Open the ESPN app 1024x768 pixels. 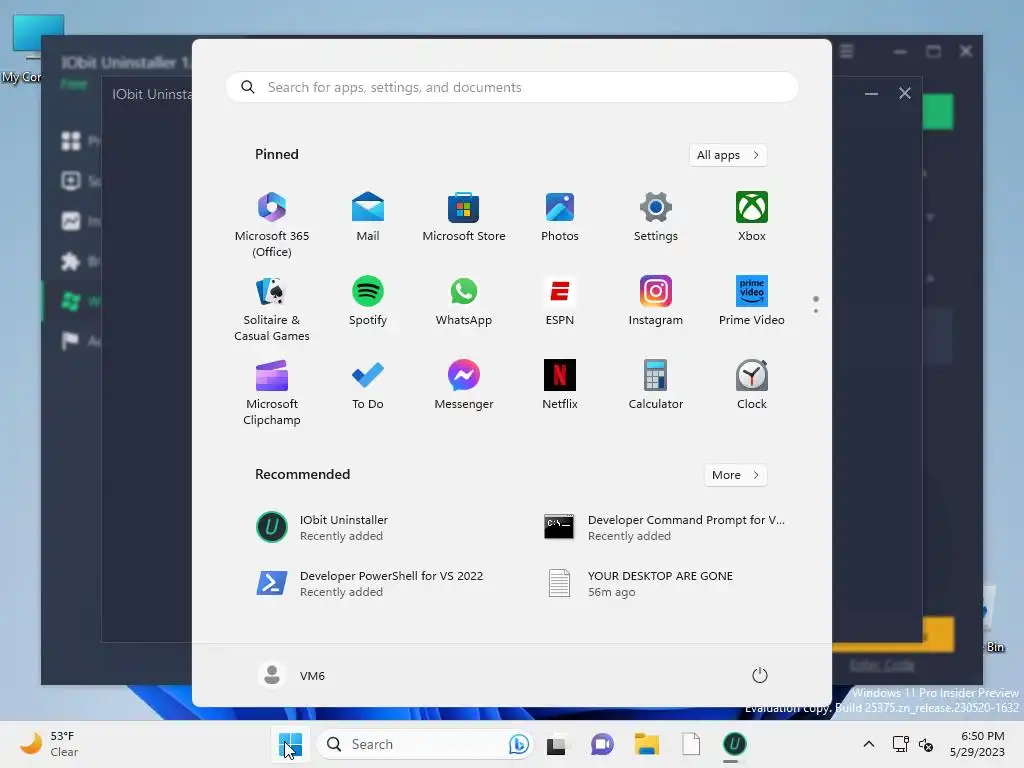coord(560,301)
